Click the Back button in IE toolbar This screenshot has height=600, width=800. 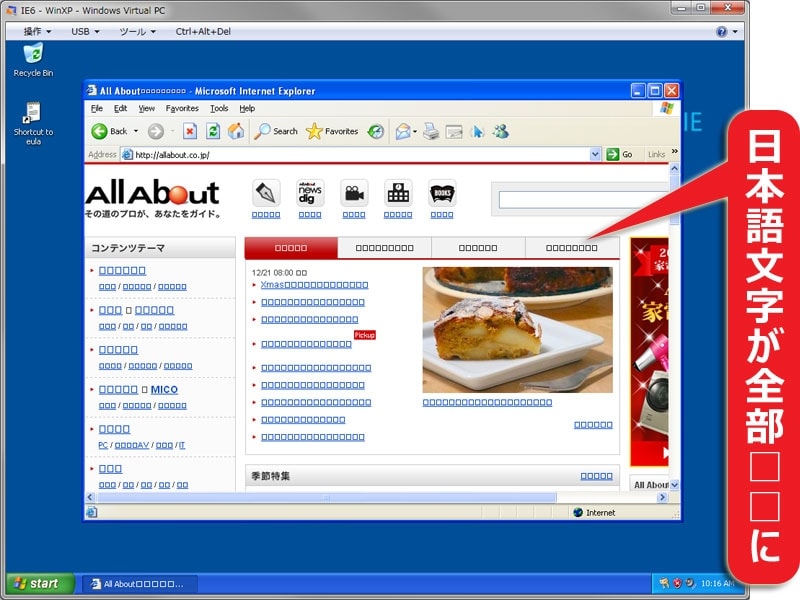pos(109,131)
